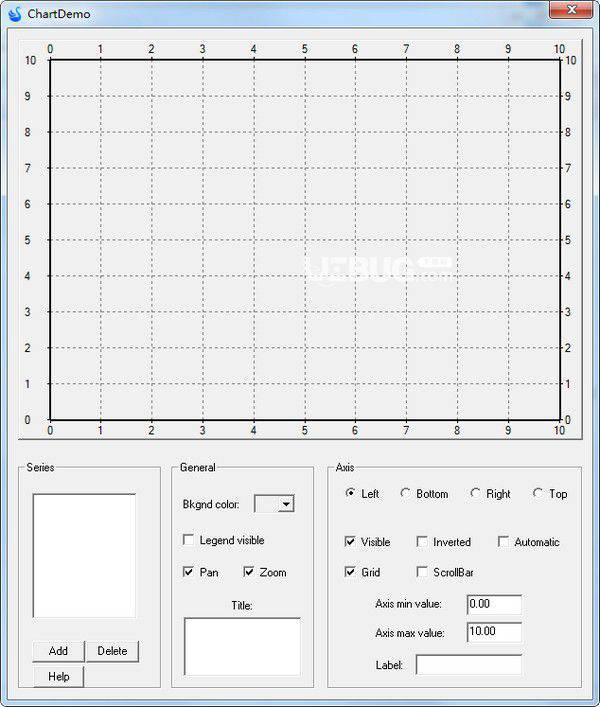Enable the ScrollBar checkbox
The height and width of the screenshot is (707, 600).
pos(422,572)
